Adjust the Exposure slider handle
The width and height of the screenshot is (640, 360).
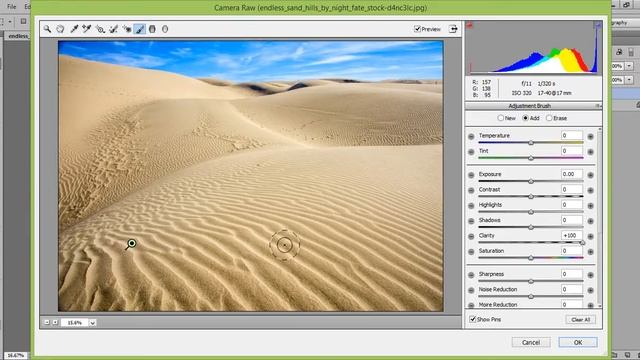tap(531, 181)
